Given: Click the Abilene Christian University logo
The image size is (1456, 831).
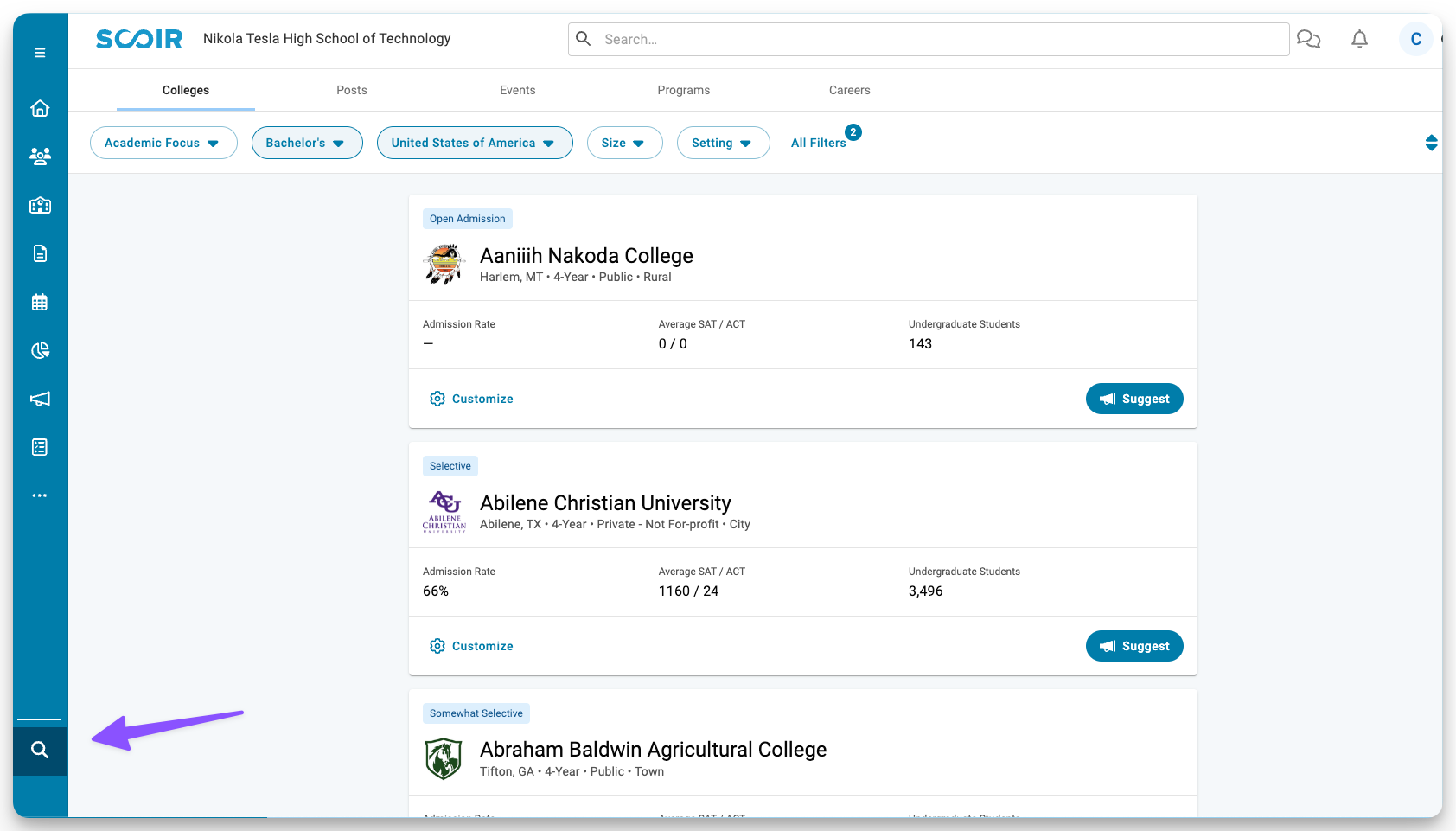Looking at the screenshot, I should (444, 511).
